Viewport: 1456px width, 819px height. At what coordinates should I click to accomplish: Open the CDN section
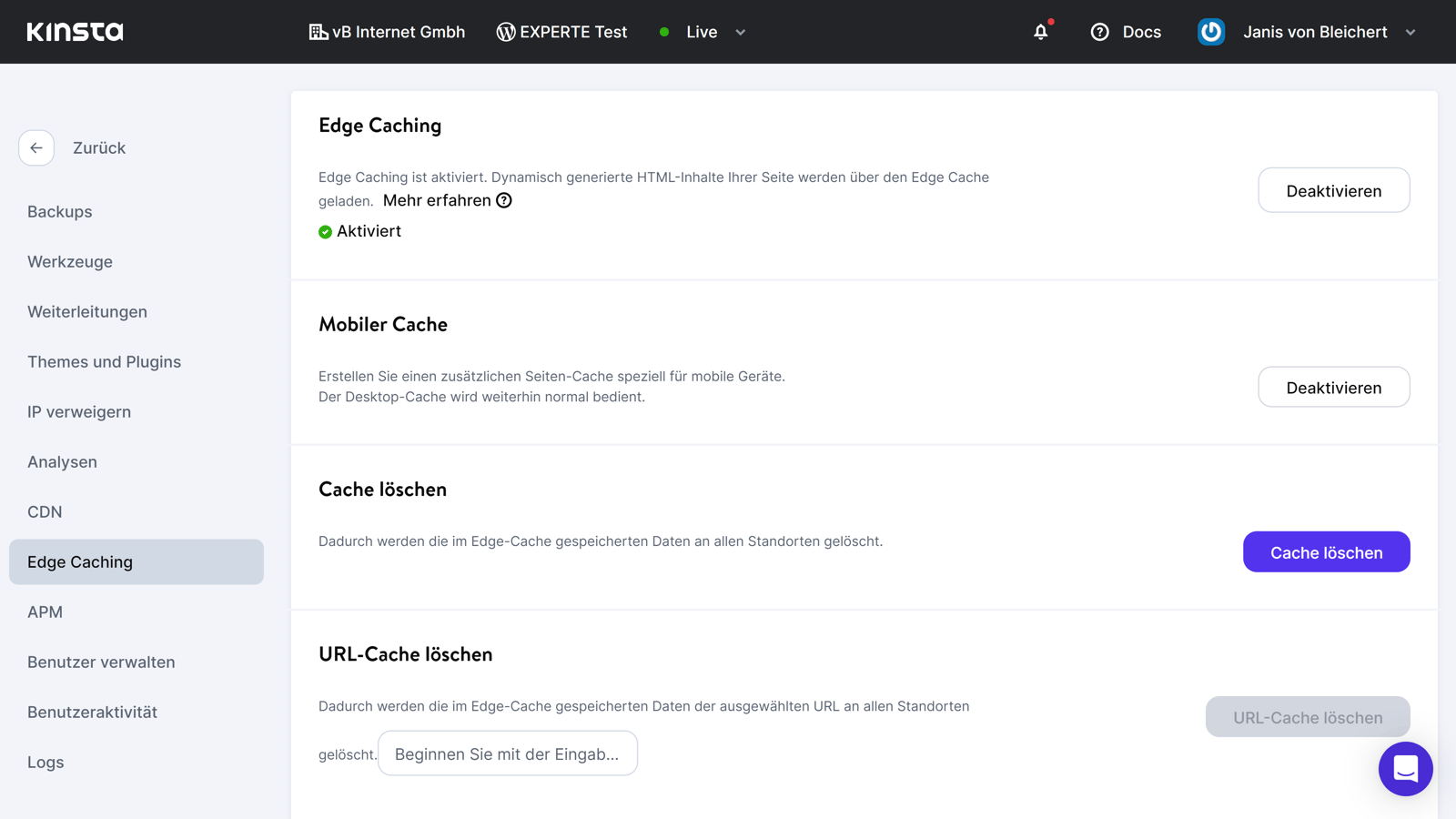coord(45,511)
